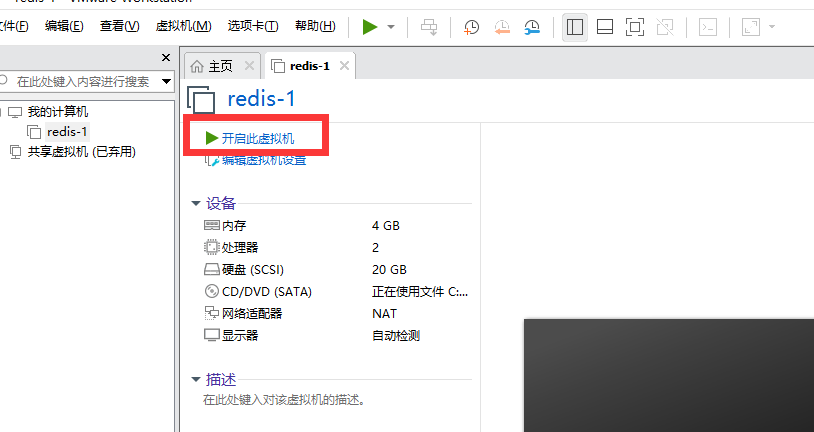Click the 处理器 processor device row
Image resolution: width=814 pixels, height=432 pixels.
(337, 247)
